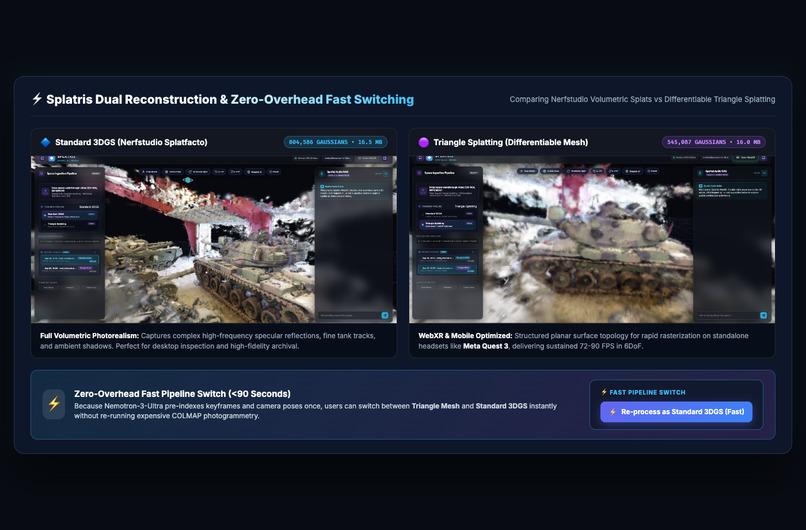Click the large lightning bolt icon beside Zero-Overhead heading

point(54,404)
